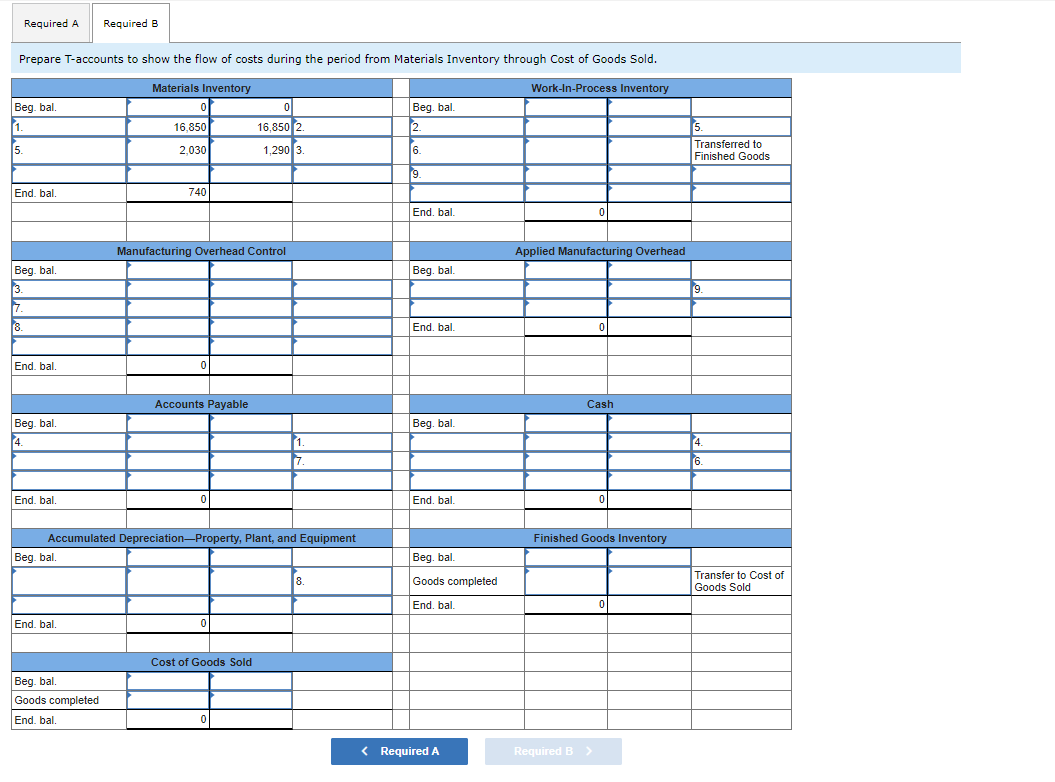
Task: Select the Cash row 6 credit cell
Action: tap(648, 460)
